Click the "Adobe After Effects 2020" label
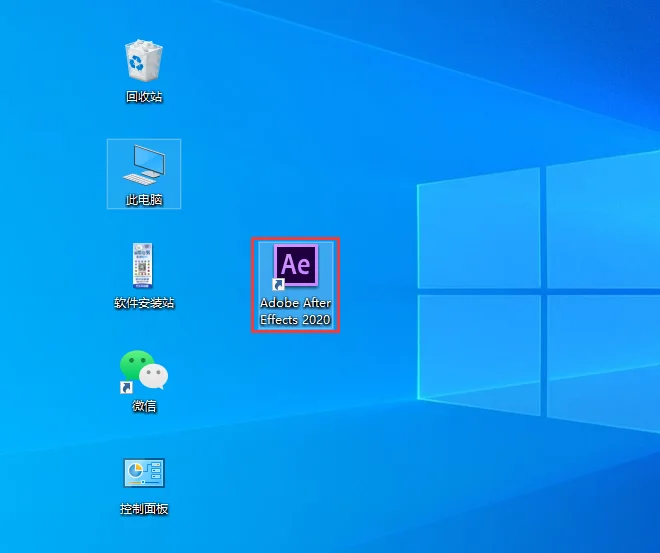This screenshot has width=660, height=553. 295,311
